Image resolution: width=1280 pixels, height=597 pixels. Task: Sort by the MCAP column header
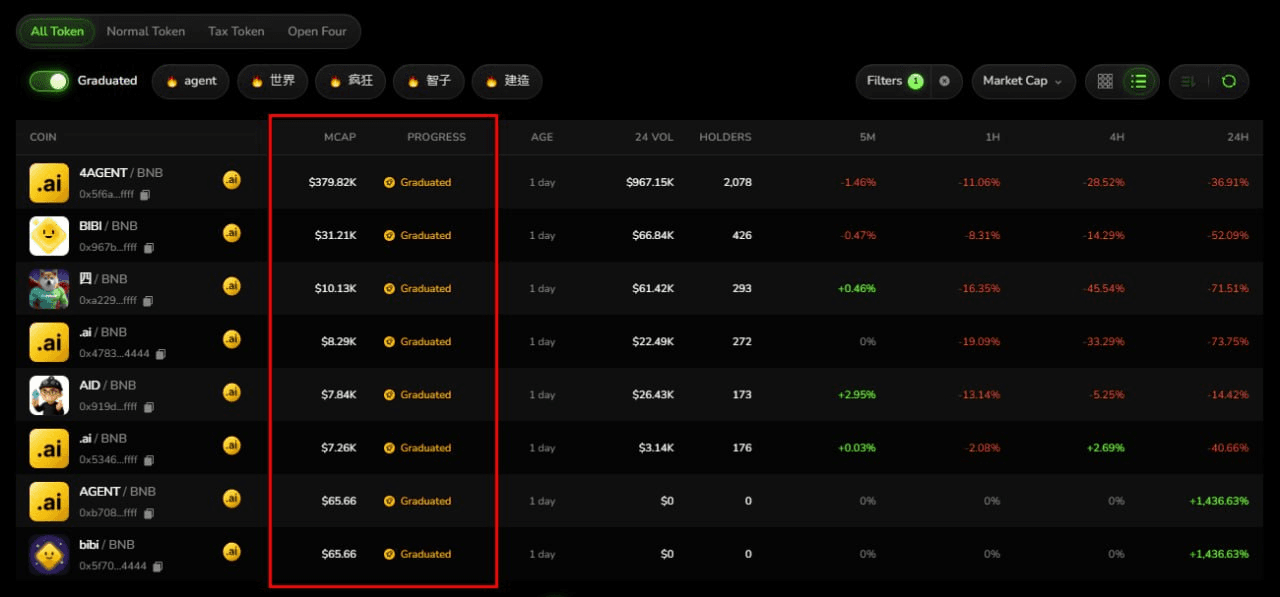(x=340, y=137)
